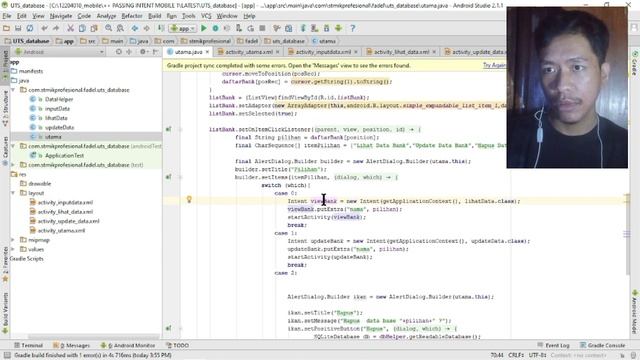Screen dimensions: 640x360
Task: Click the Make Project icon
Action: click(161, 28)
